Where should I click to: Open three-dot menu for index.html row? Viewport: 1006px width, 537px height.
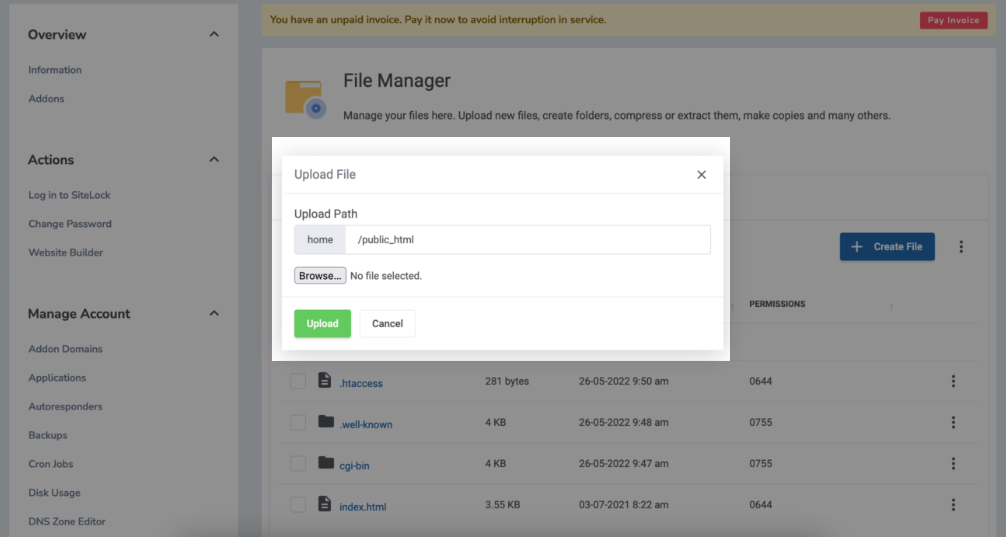[953, 505]
